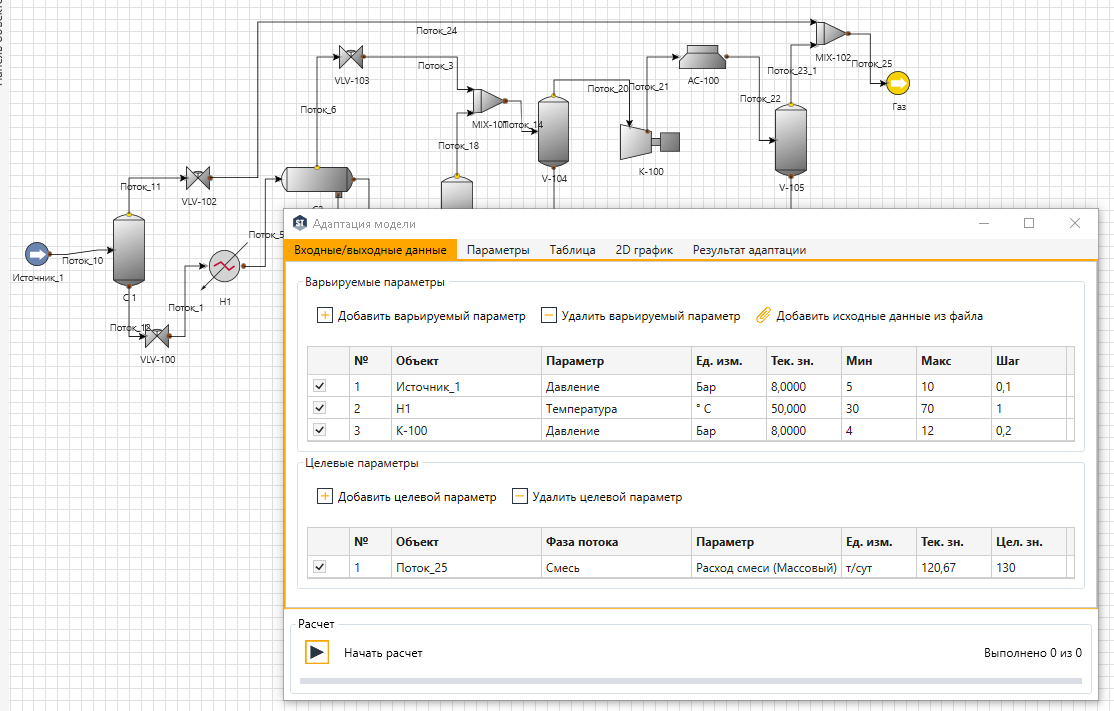Viewport: 1114px width, 711px height.
Task: Click the Смесь phase cell
Action: pyautogui.click(x=615, y=568)
